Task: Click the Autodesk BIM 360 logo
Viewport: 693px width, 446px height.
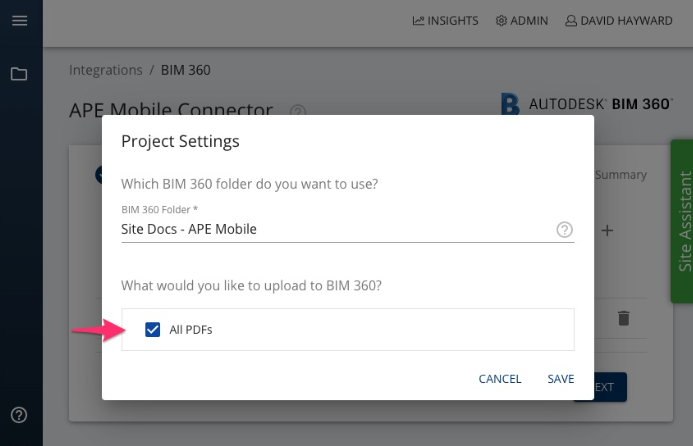Action: (x=587, y=104)
